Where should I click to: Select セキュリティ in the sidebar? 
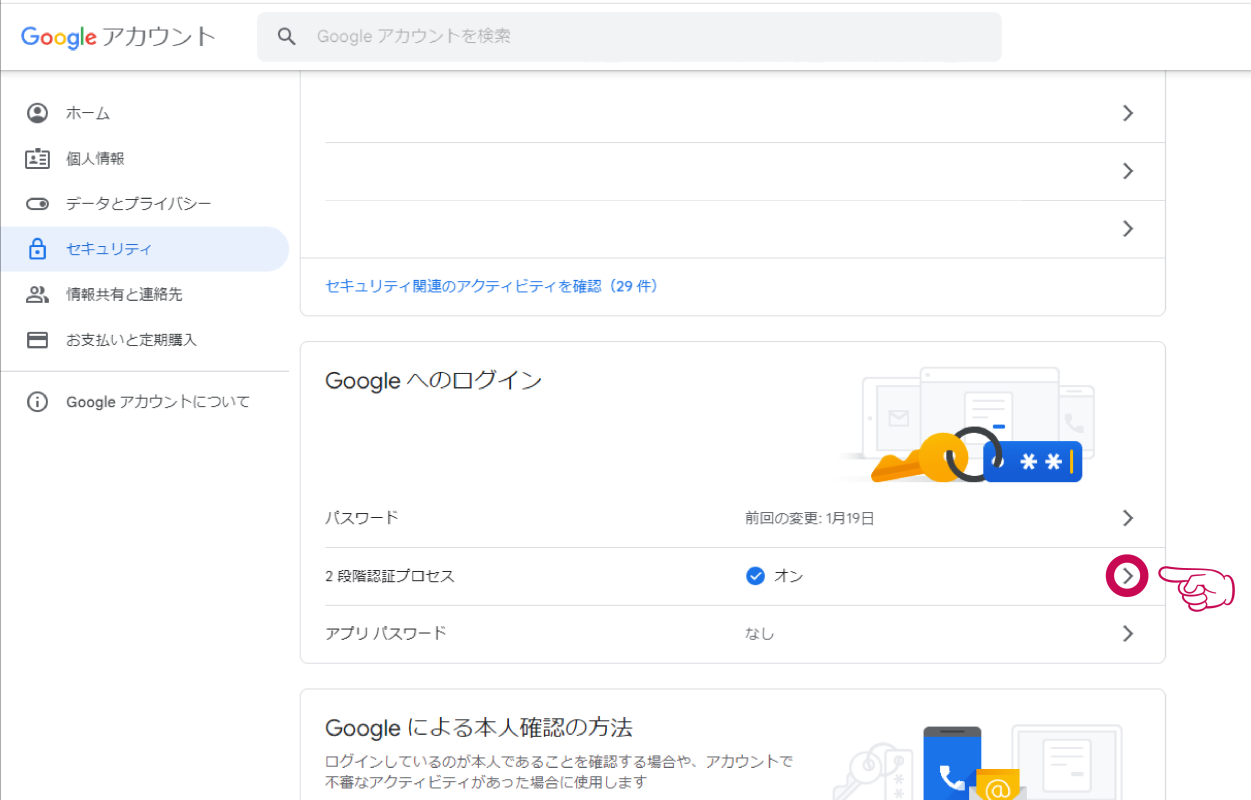point(145,249)
